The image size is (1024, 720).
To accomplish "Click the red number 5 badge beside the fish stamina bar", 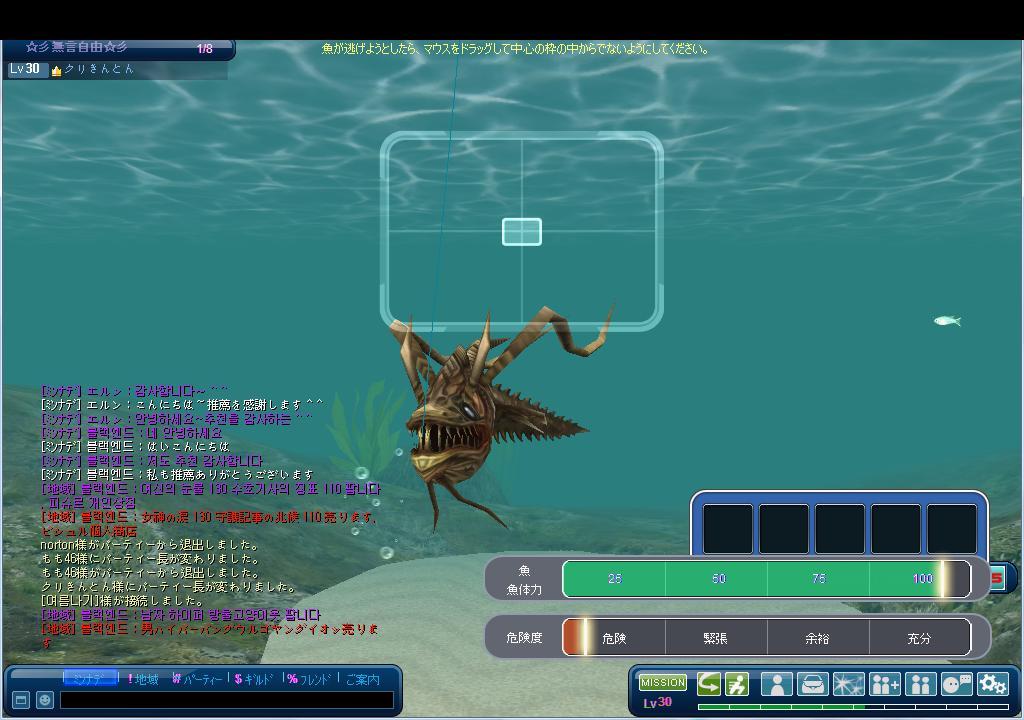I will tap(997, 578).
